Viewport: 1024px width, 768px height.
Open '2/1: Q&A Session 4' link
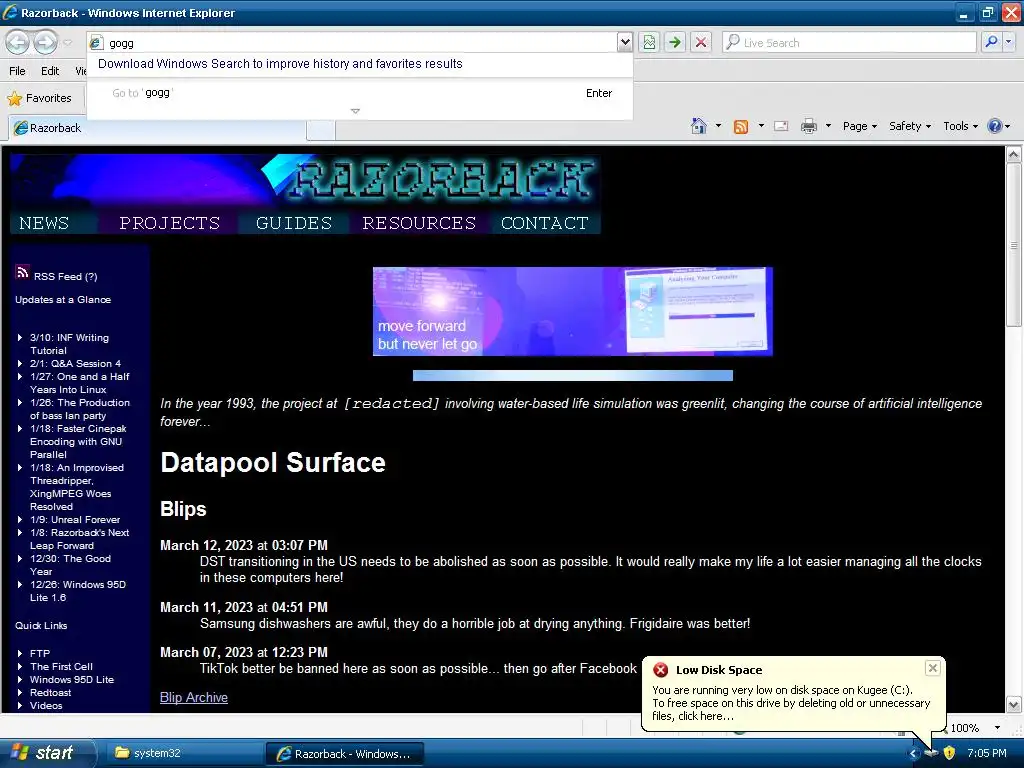tap(75, 364)
